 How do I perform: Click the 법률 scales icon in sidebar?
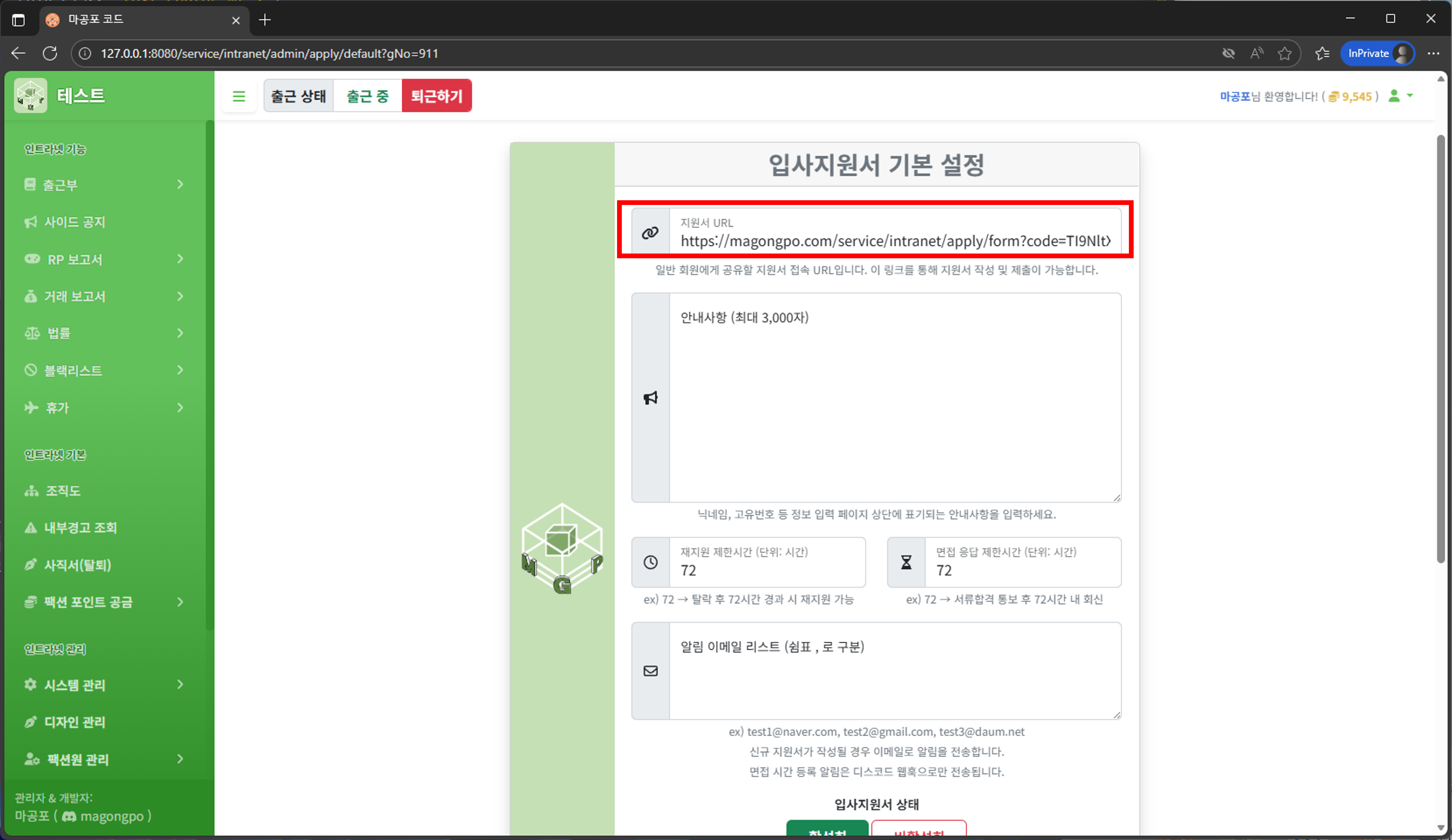[31, 333]
